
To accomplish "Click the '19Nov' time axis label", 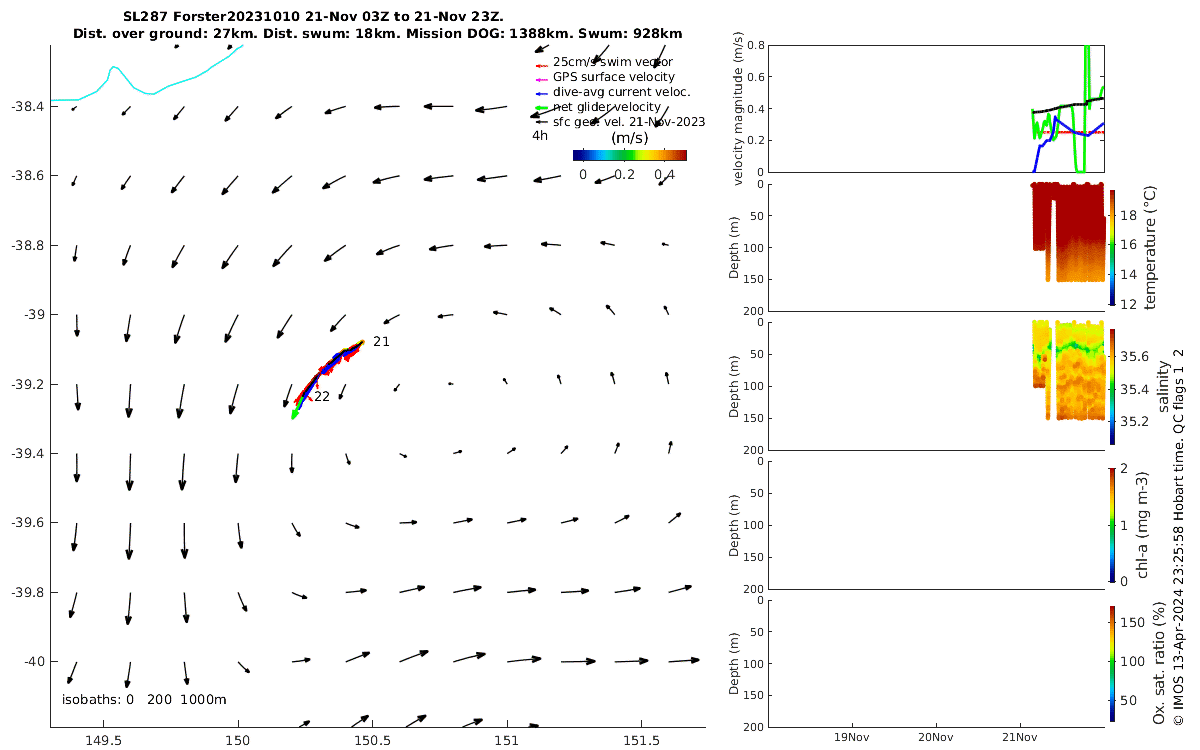I will pos(852,736).
